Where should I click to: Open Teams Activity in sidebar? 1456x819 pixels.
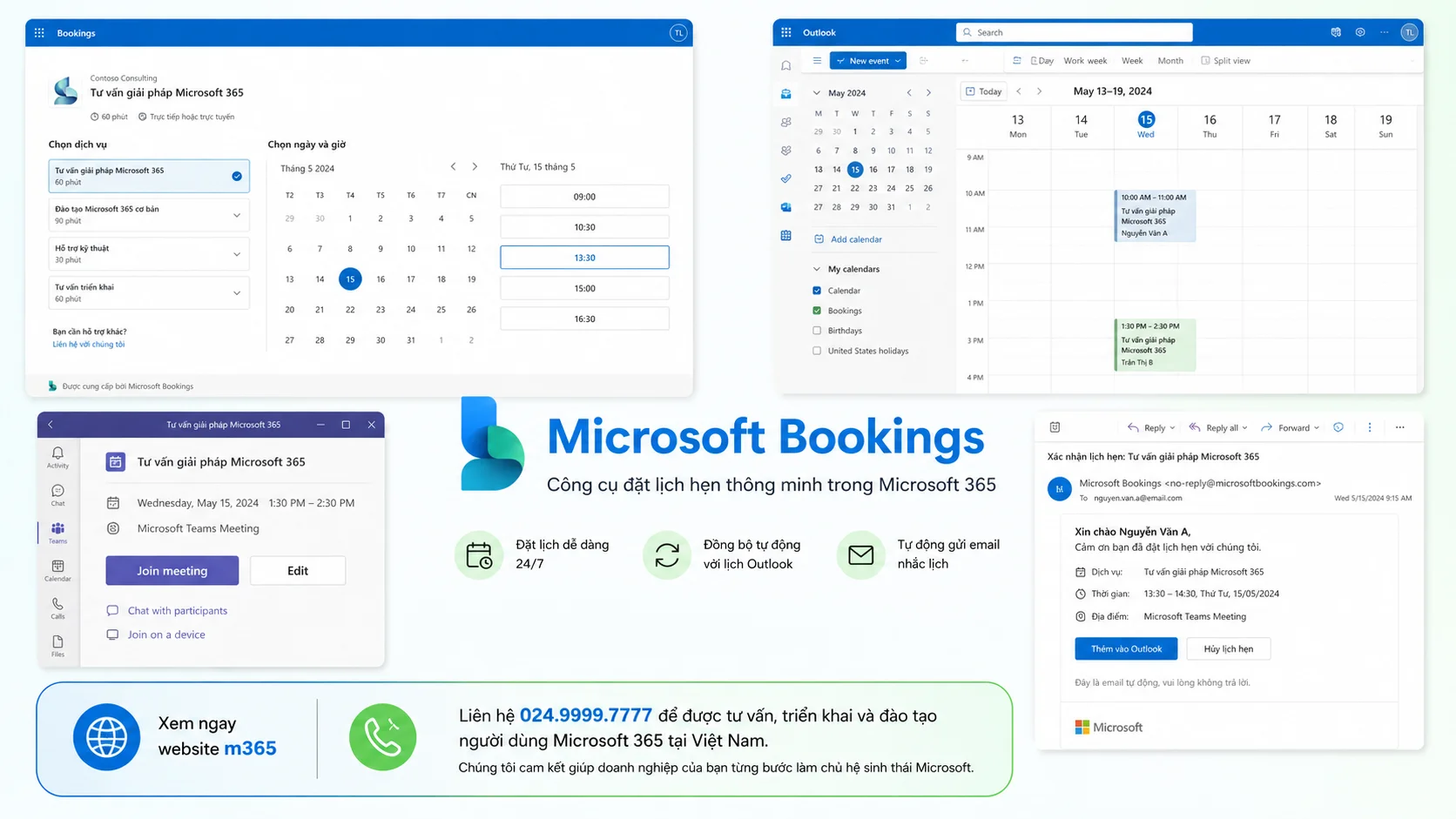[57, 458]
